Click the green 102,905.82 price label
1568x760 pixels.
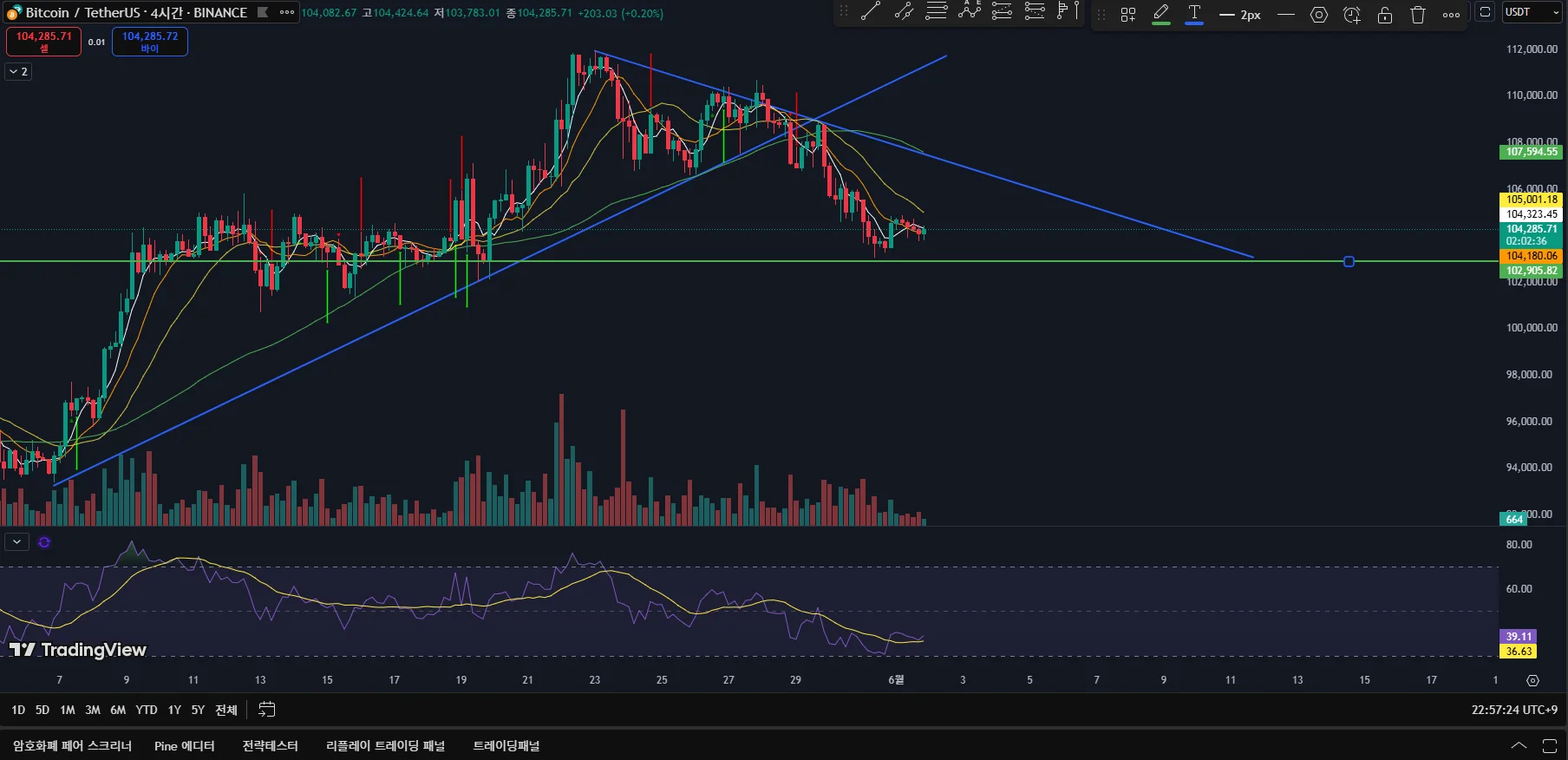point(1531,271)
